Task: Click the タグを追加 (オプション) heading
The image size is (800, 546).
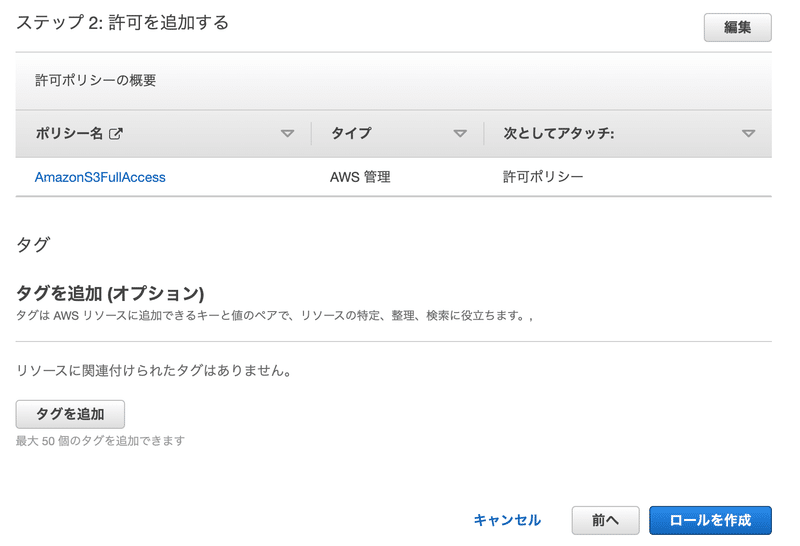Action: [x=110, y=293]
